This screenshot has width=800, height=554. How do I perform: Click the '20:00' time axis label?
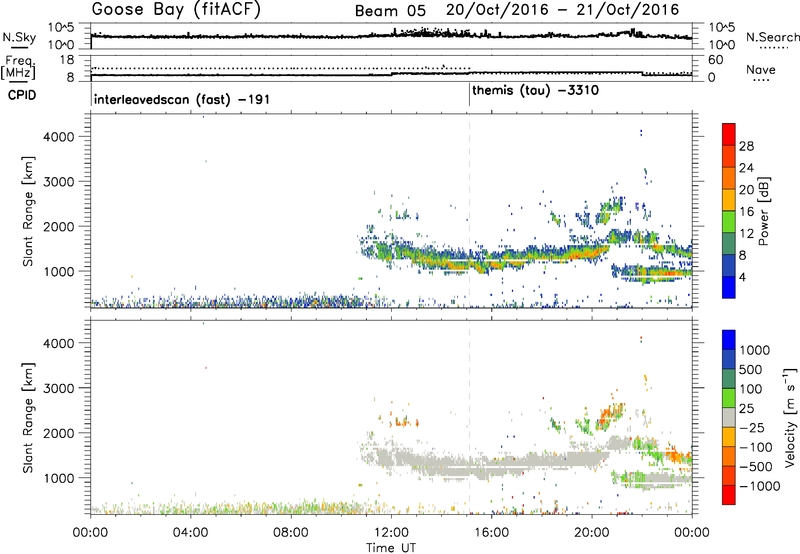[592, 533]
